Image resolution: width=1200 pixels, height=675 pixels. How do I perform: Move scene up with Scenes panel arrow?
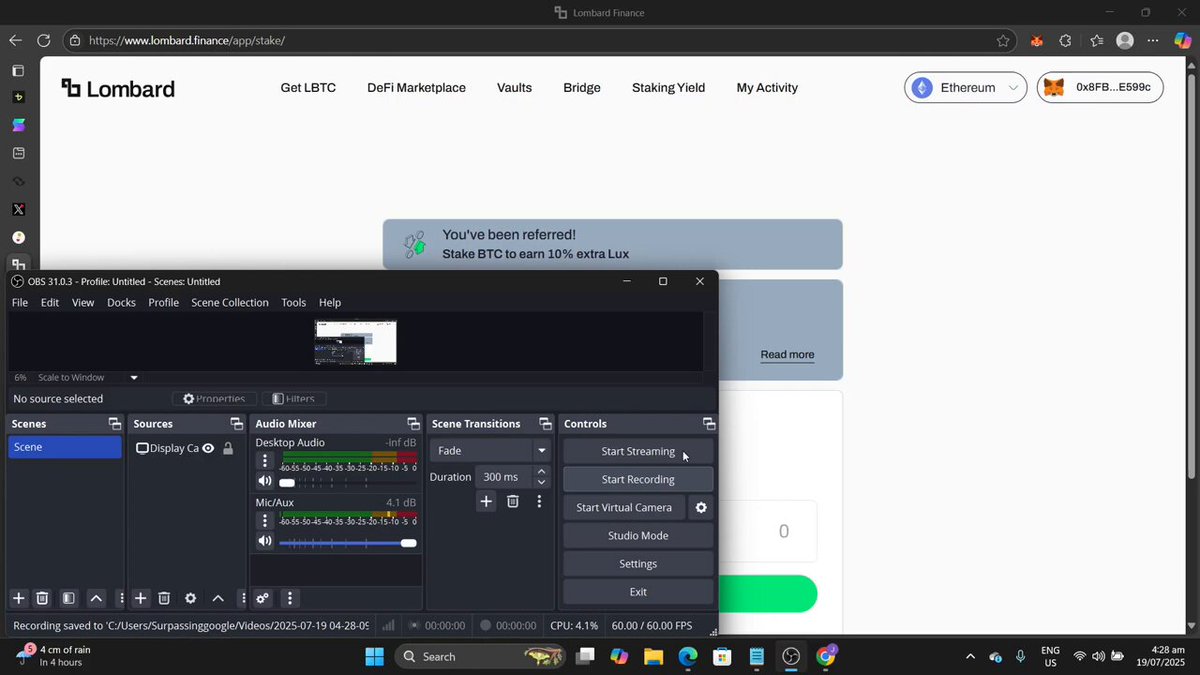coord(96,598)
